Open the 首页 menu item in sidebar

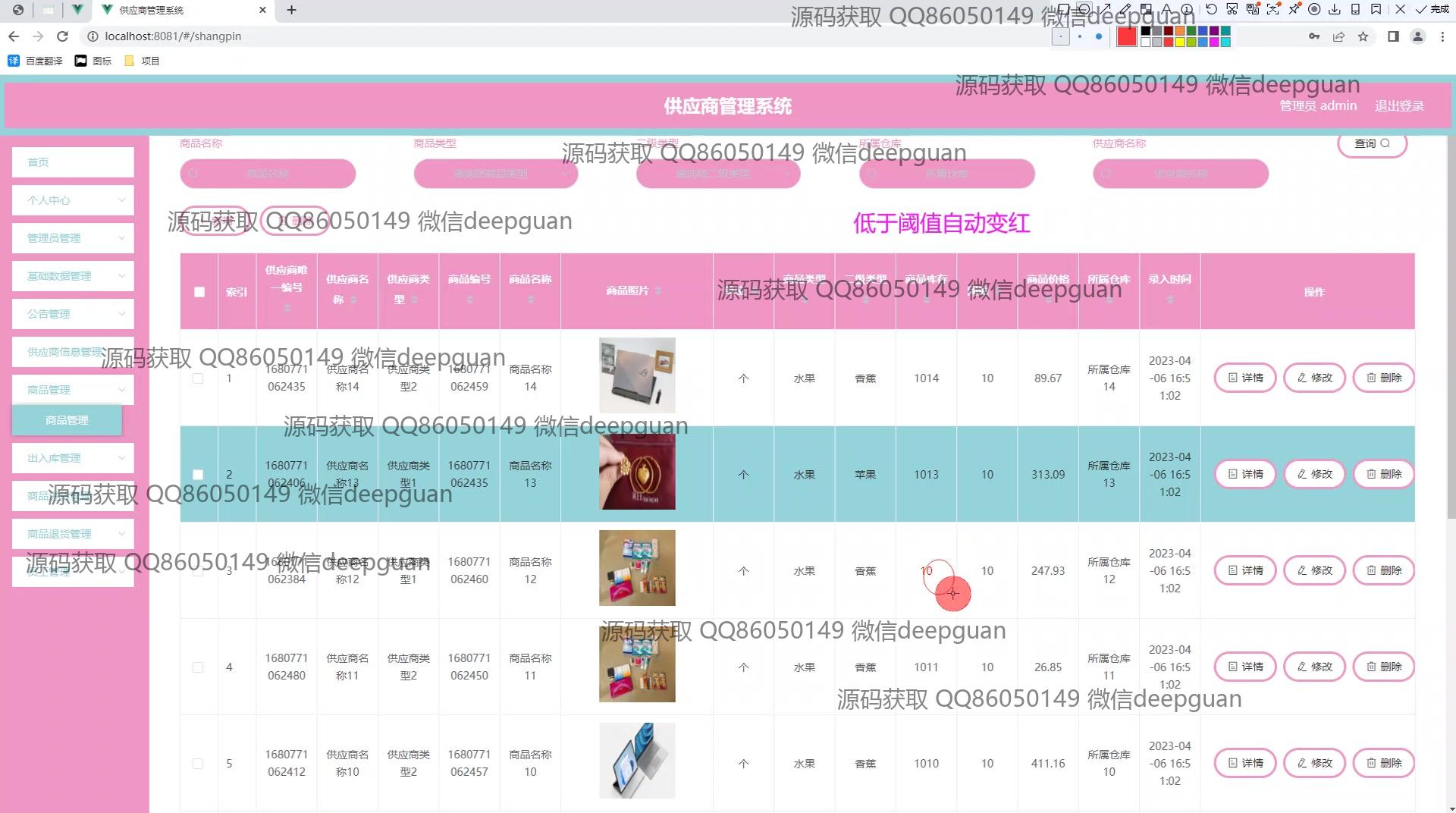point(73,162)
